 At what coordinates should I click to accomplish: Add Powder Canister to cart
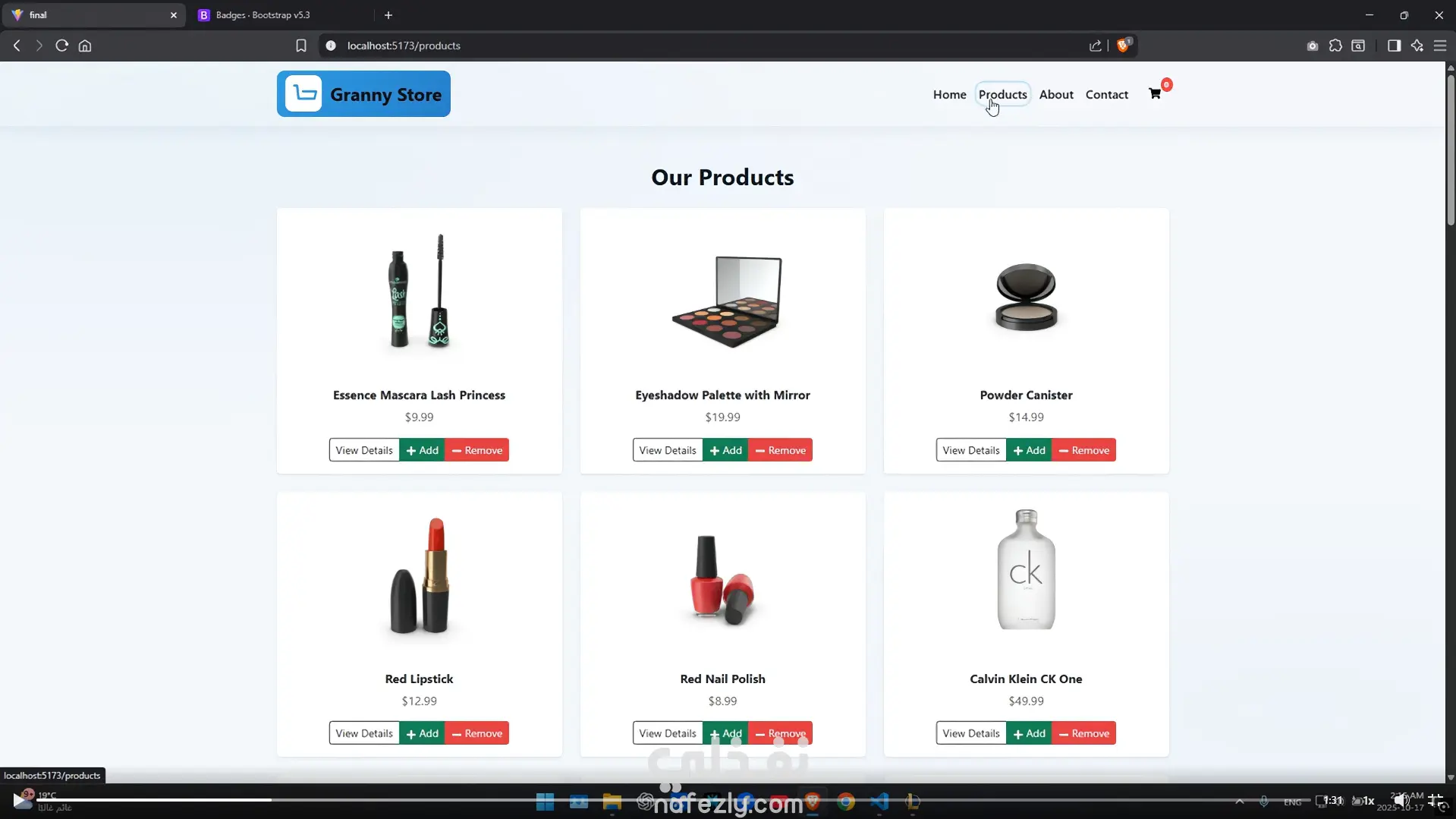pyautogui.click(x=1030, y=450)
